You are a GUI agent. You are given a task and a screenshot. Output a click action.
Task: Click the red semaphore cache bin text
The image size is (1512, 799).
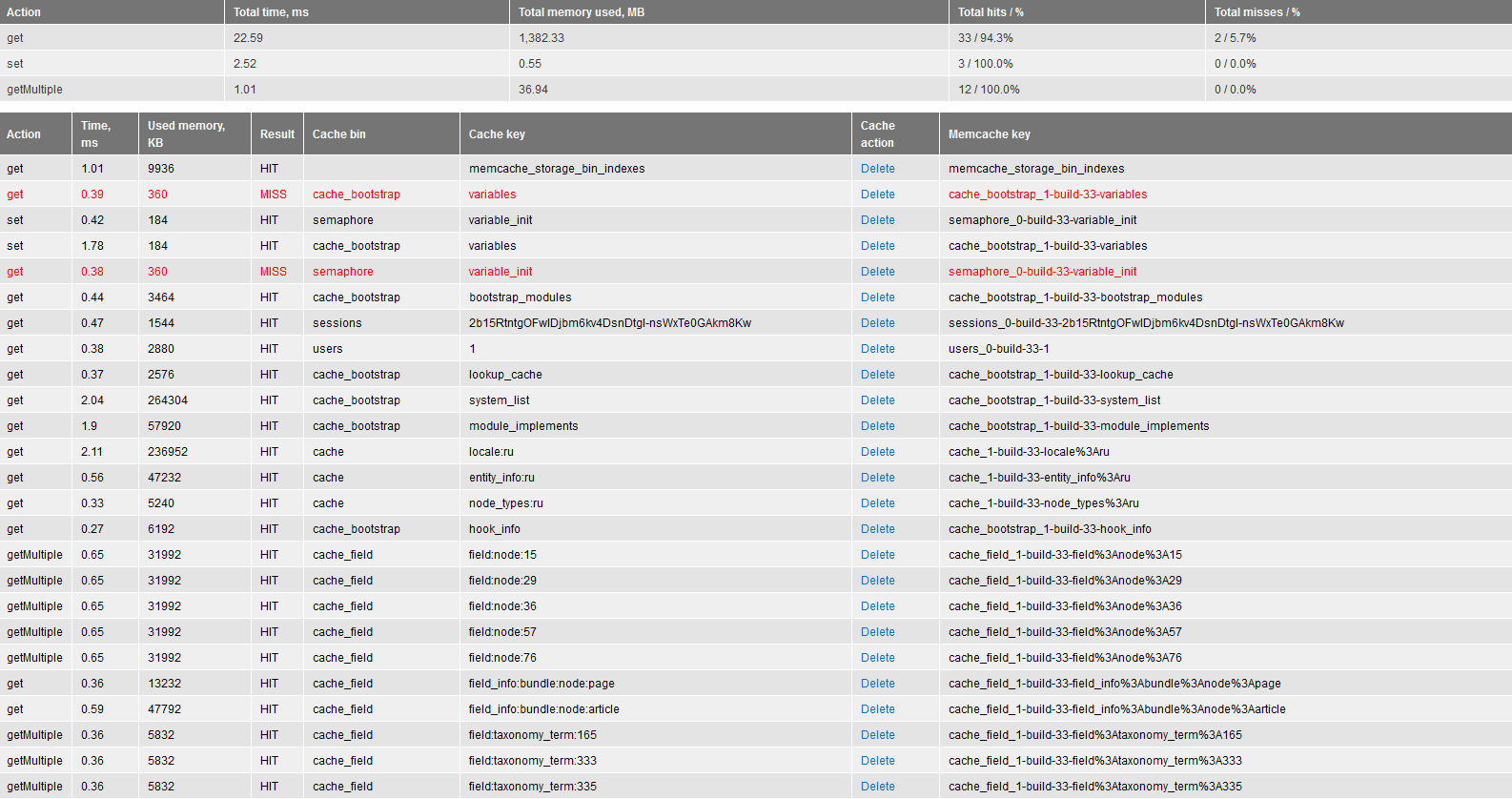tap(342, 272)
